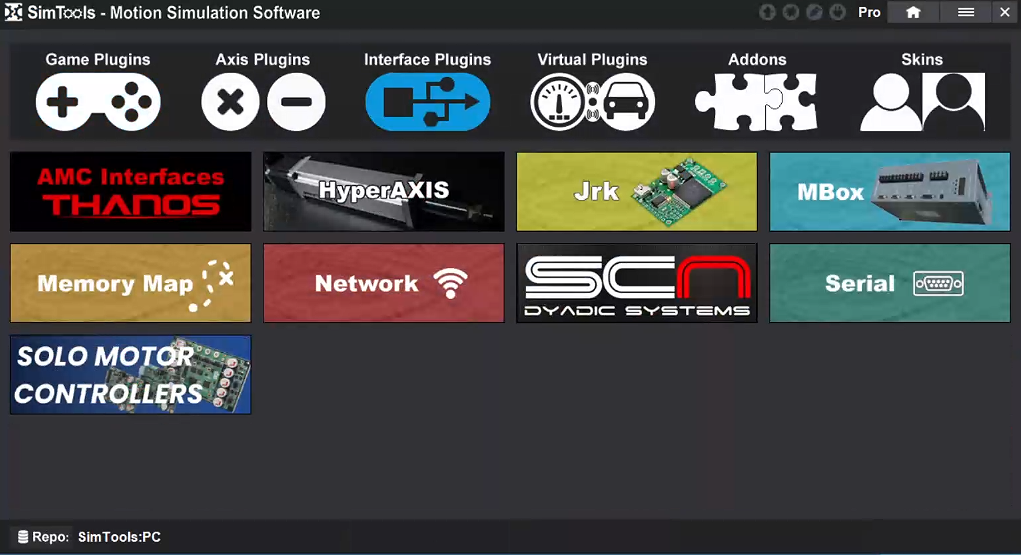1021x555 pixels.
Task: Select the Interface Plugins USB icon
Action: click(428, 102)
